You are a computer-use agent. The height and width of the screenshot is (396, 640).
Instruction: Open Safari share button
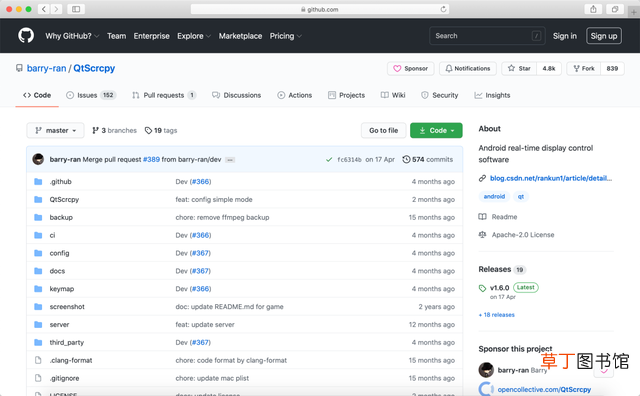[593, 9]
